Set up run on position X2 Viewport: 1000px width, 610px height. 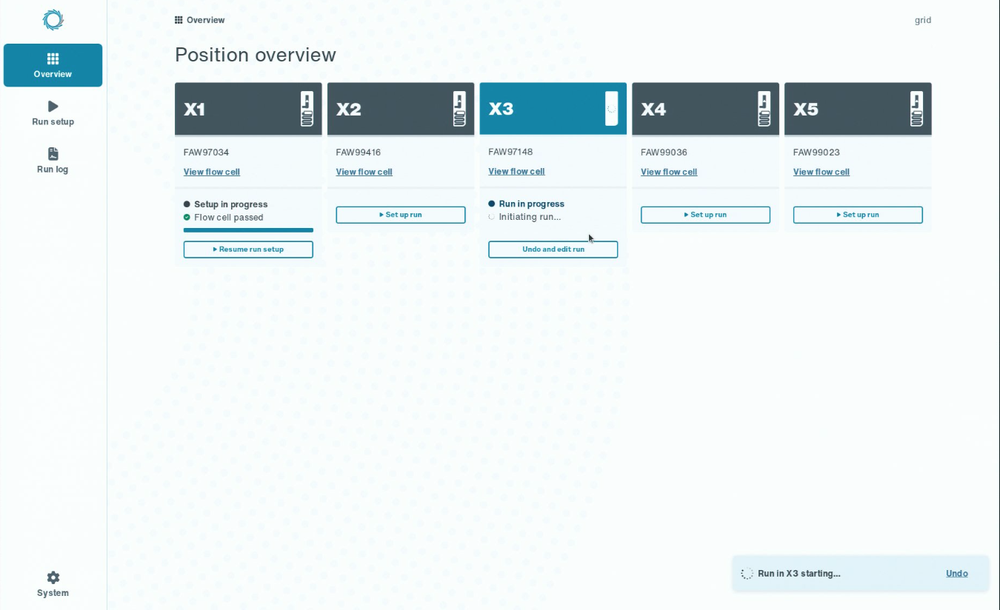coord(401,215)
